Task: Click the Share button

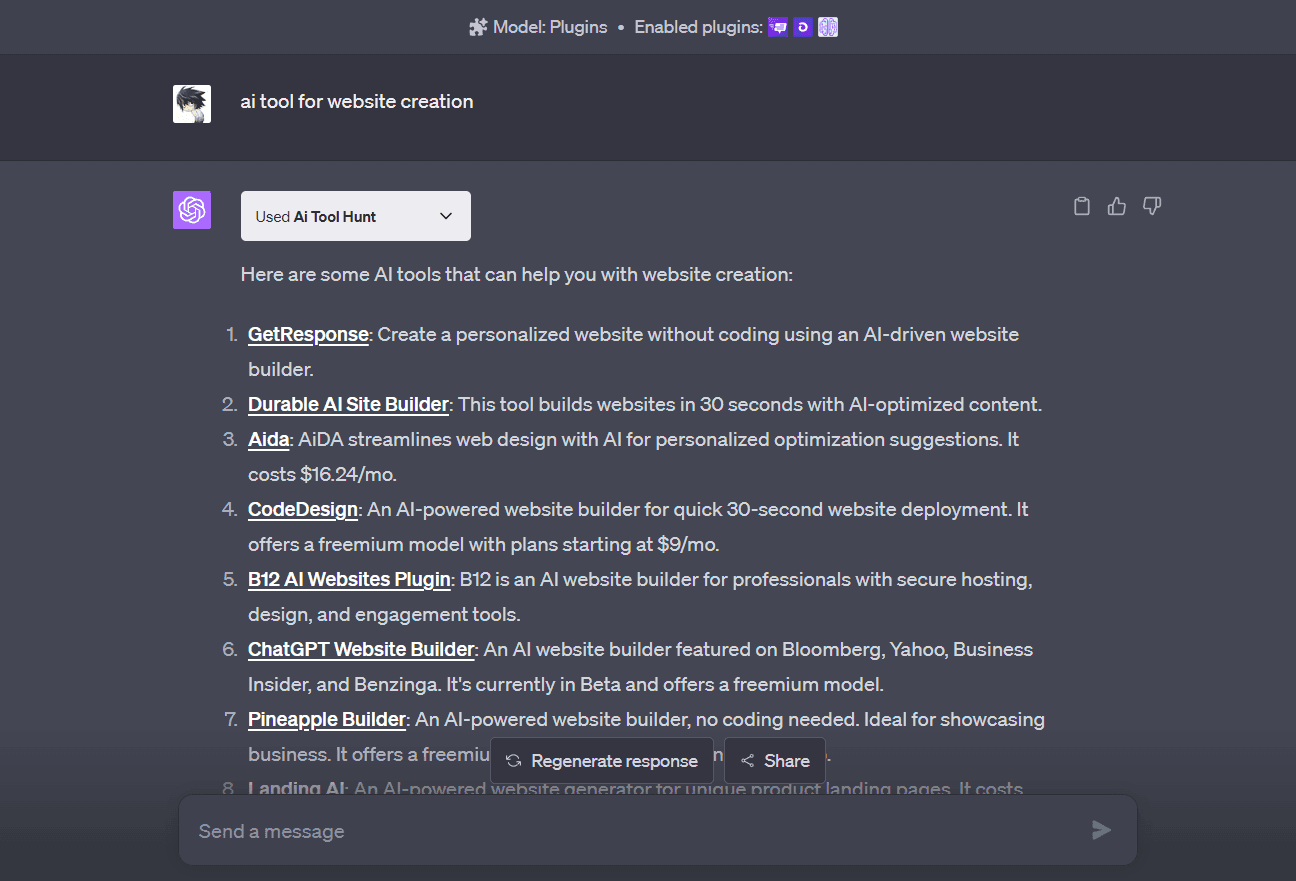Action: [x=775, y=761]
